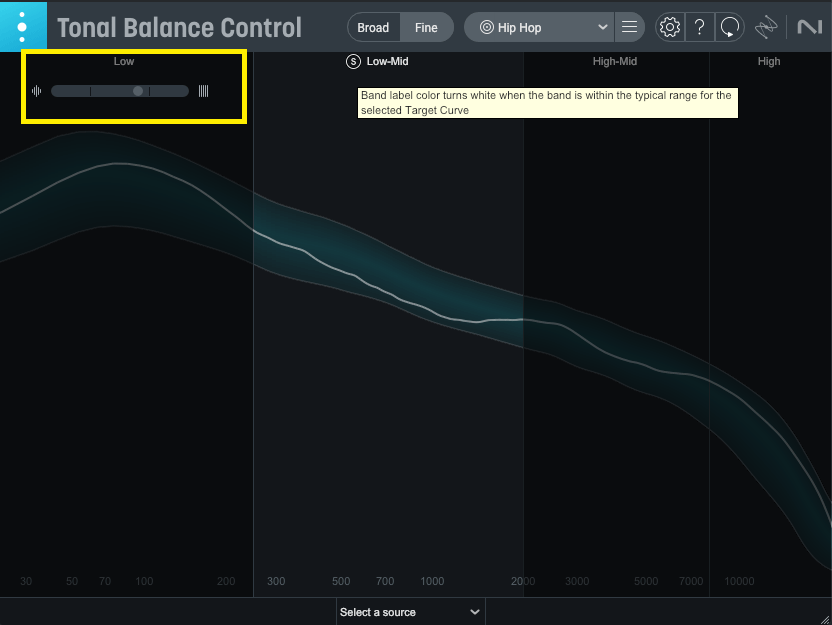Image resolution: width=832 pixels, height=625 pixels.
Task: Click the Native Instruments logo icon
Action: [809, 27]
